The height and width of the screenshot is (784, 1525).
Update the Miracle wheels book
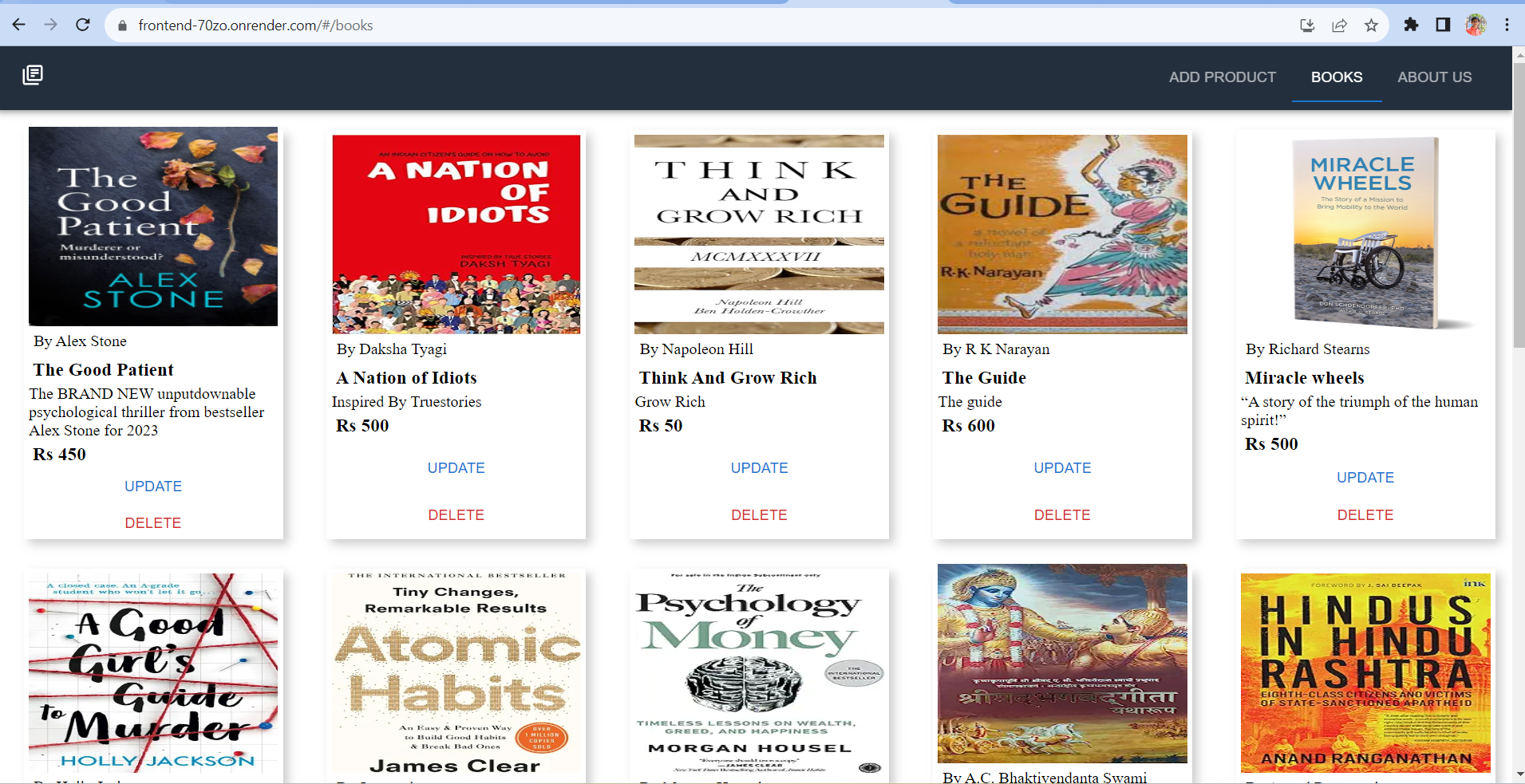[1365, 478]
